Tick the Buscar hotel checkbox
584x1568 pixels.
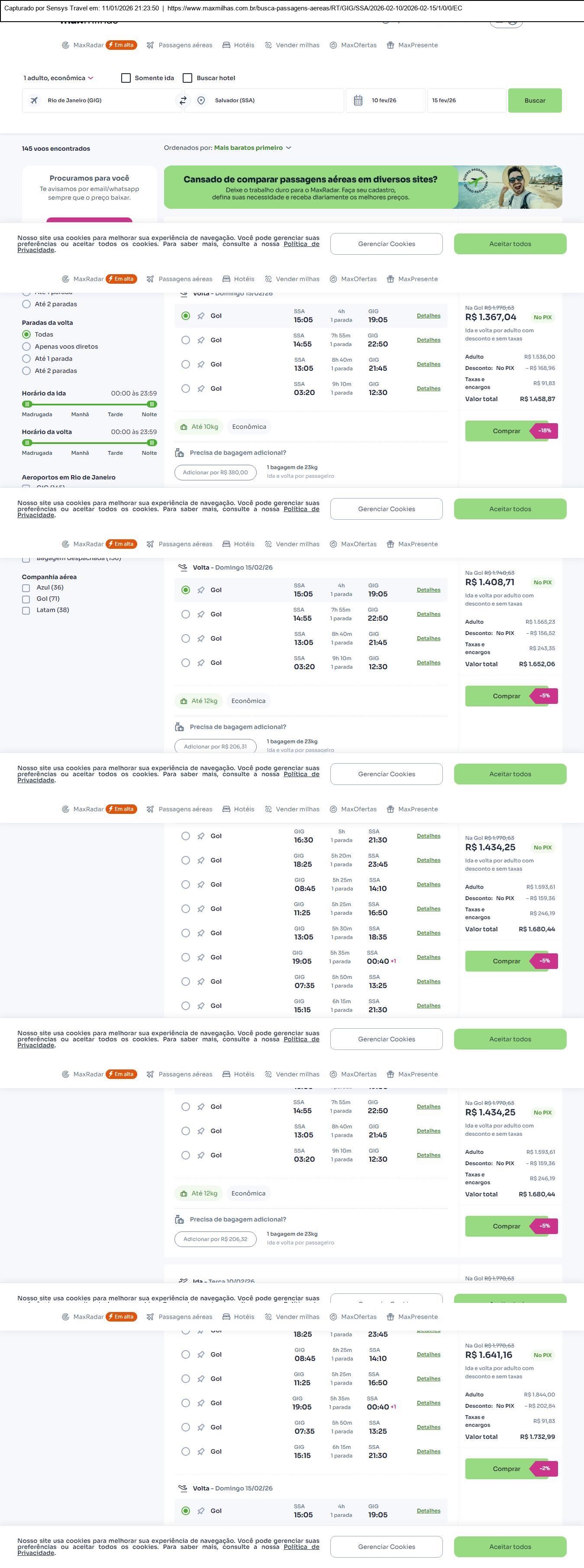tap(188, 78)
